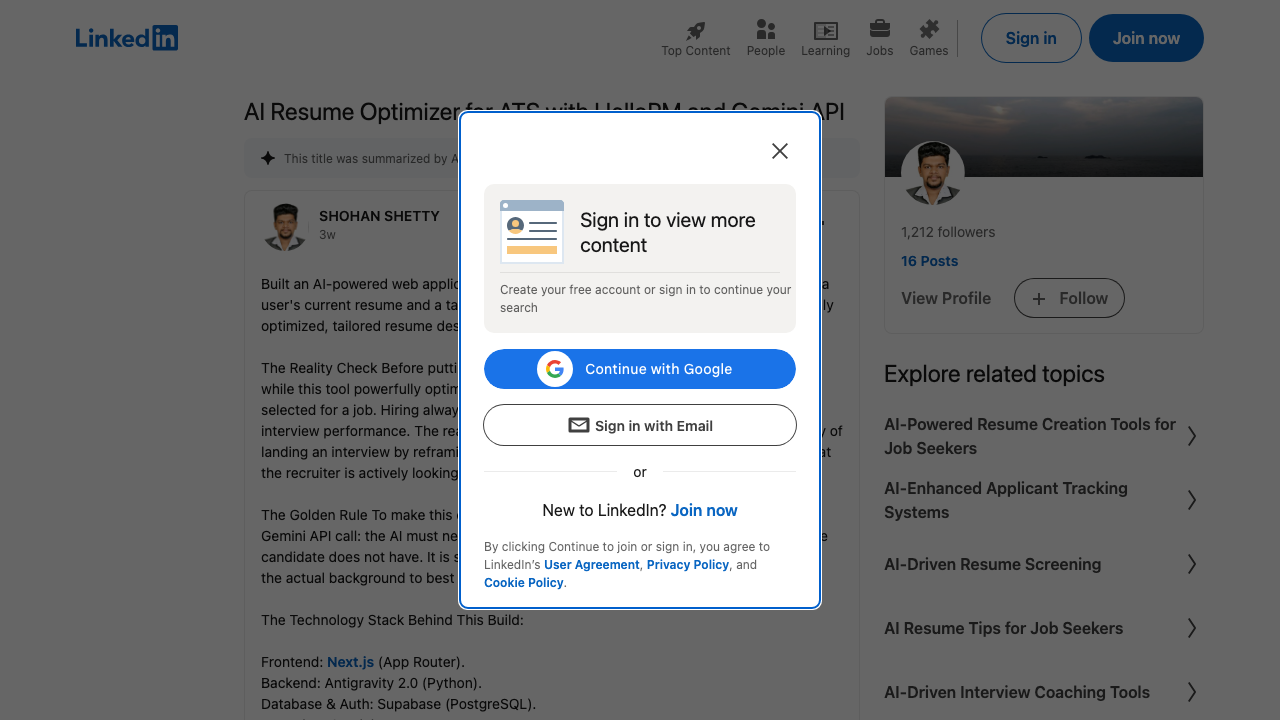Open sidebar profile photo
Screen dimensions: 1280x720
tap(933, 173)
